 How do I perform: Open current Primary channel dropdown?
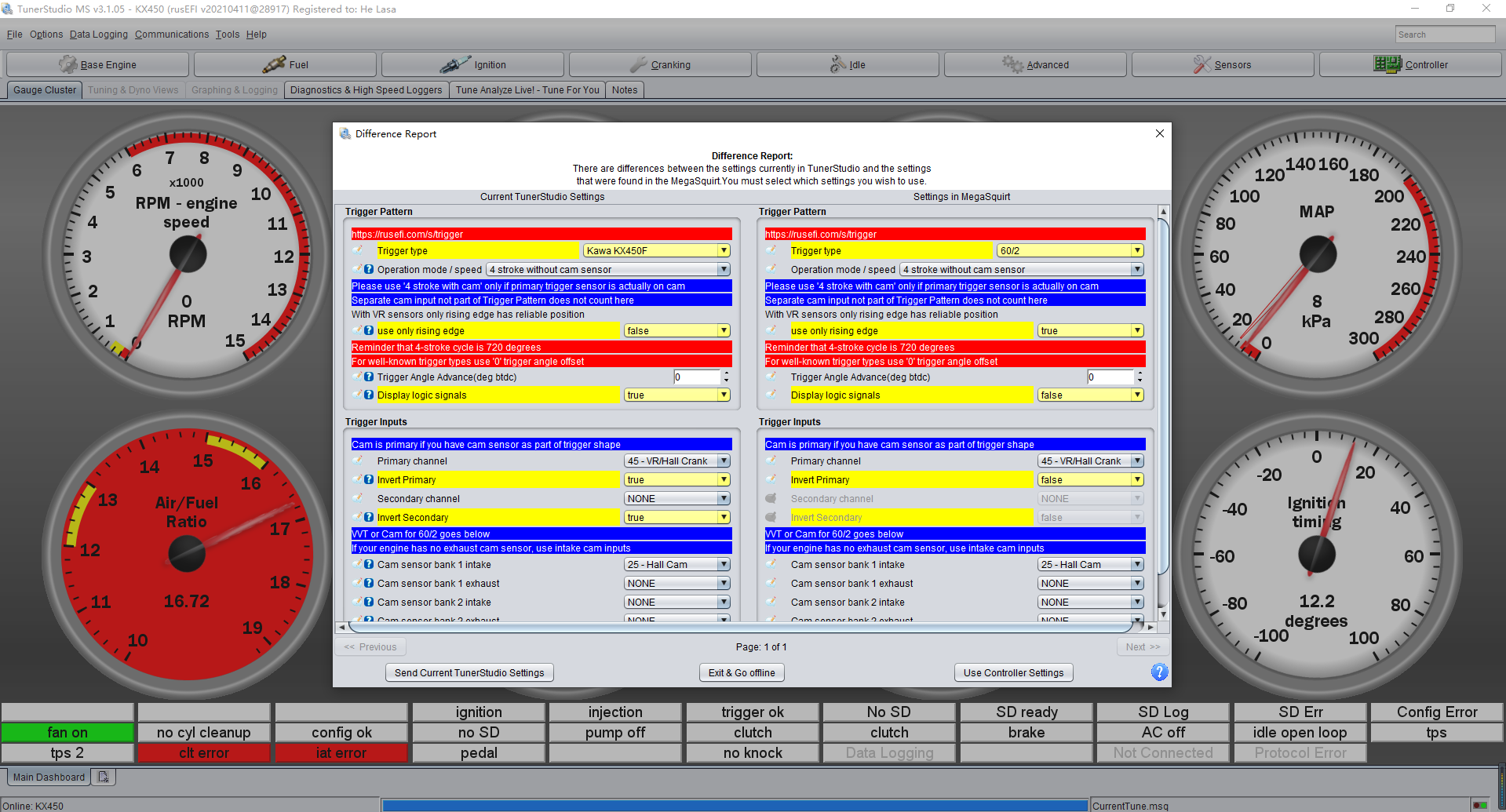click(x=677, y=461)
